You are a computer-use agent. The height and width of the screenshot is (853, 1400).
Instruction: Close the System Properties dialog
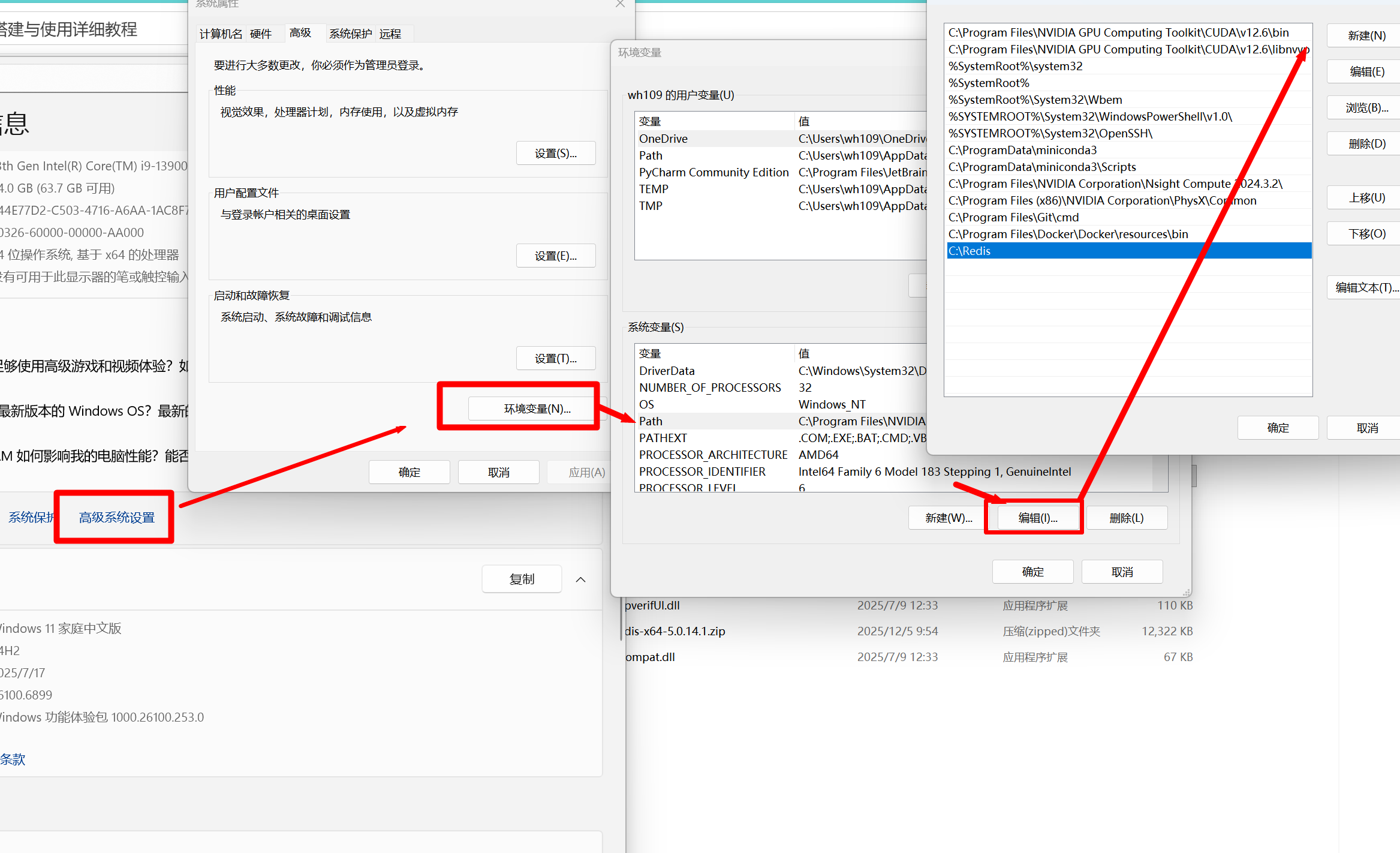pos(620,4)
